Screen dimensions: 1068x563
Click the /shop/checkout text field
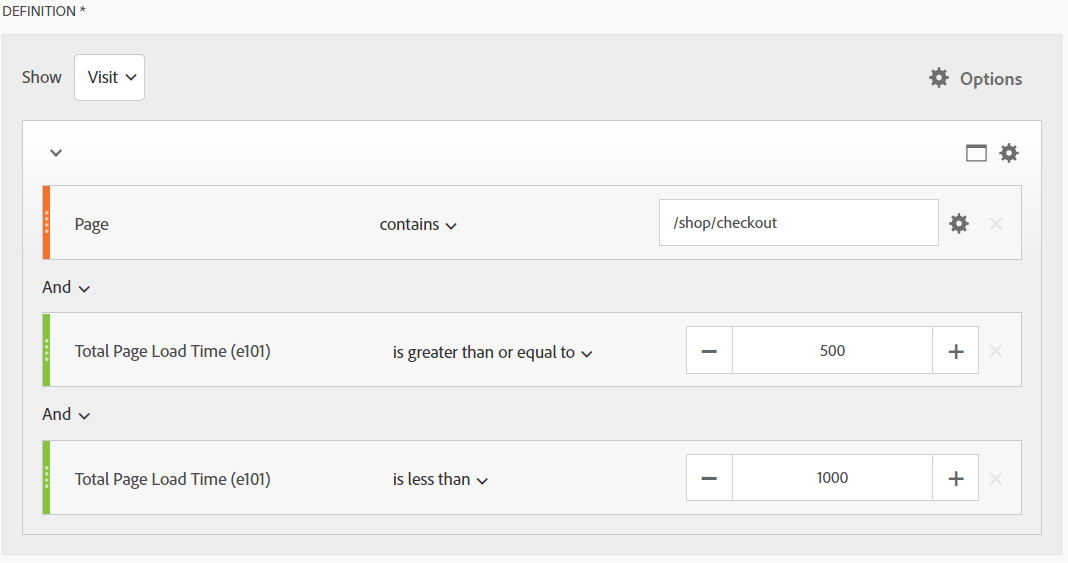tap(798, 223)
